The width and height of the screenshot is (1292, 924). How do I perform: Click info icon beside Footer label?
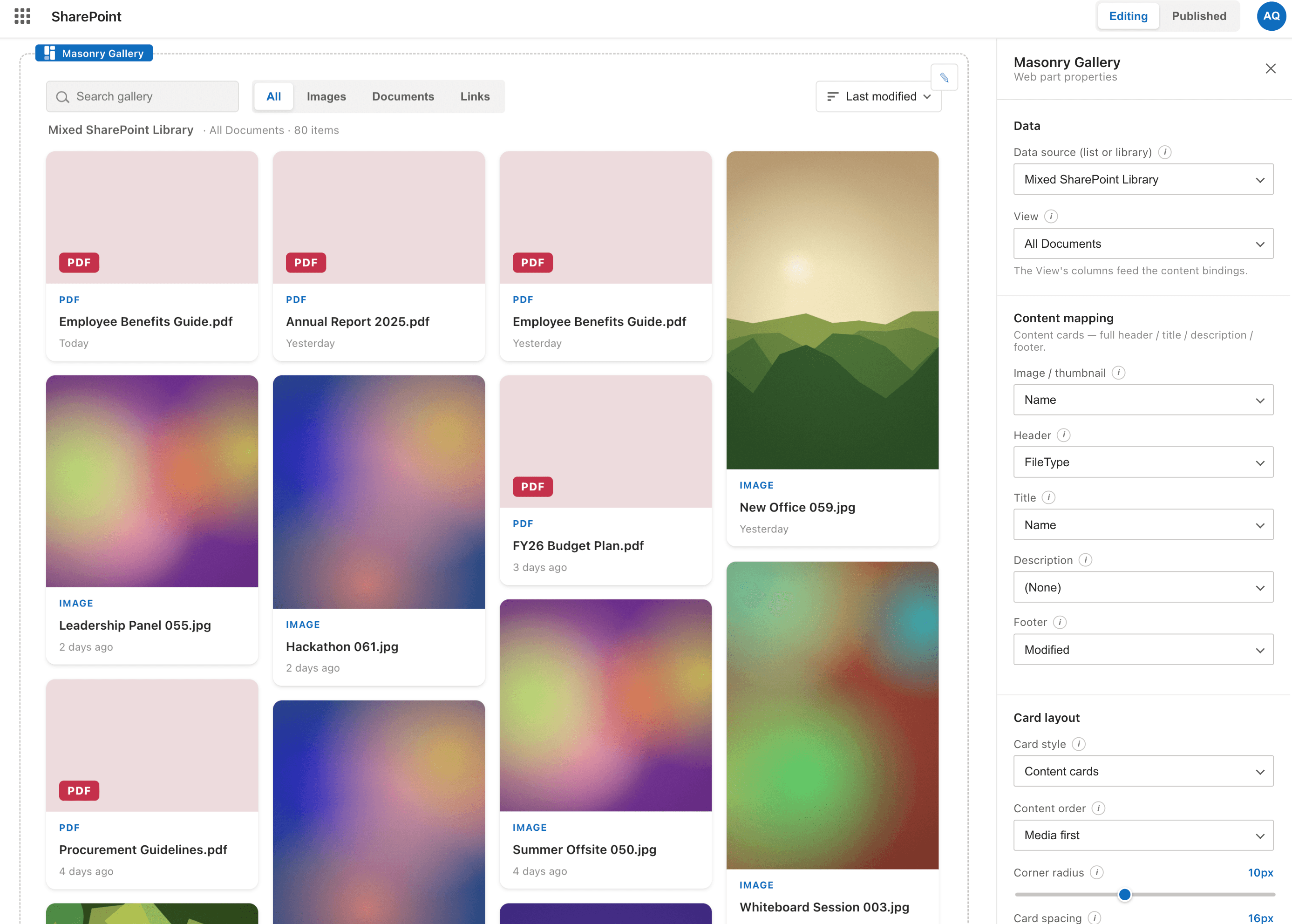pyautogui.click(x=1059, y=622)
